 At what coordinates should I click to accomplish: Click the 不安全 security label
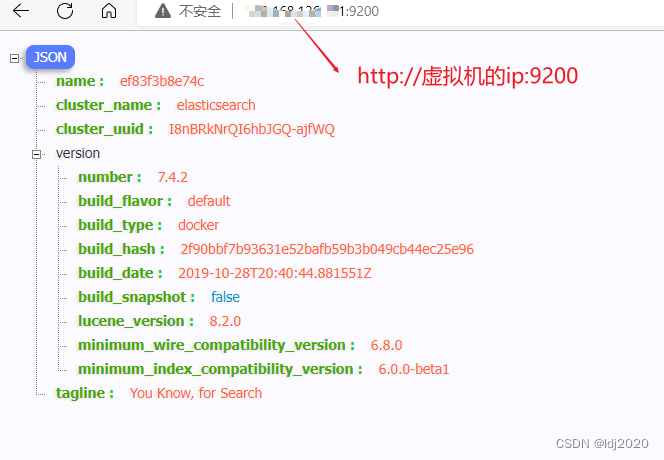coord(199,11)
